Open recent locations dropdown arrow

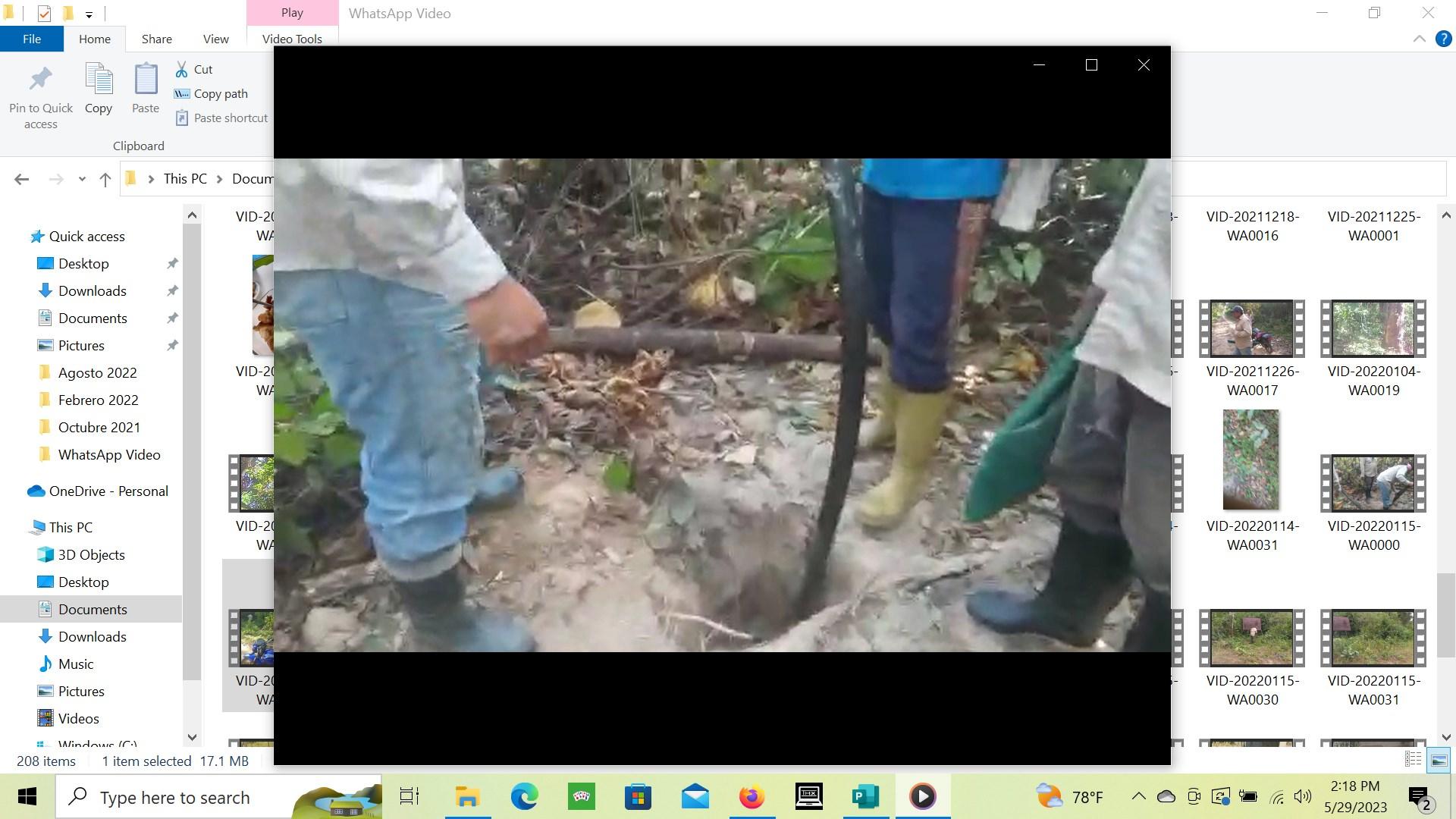pyautogui.click(x=82, y=180)
